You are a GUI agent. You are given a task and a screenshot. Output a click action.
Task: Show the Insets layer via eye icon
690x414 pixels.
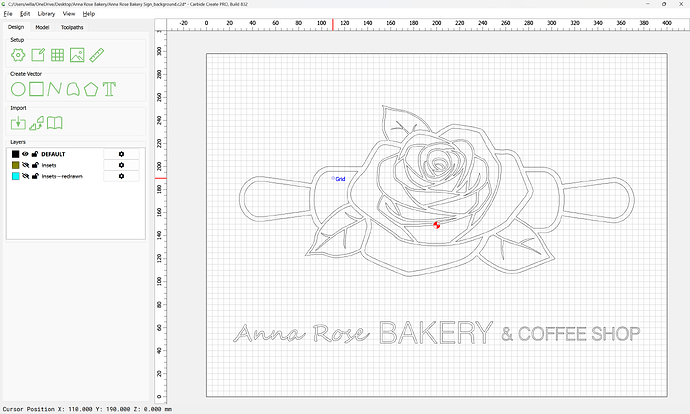(x=26, y=165)
